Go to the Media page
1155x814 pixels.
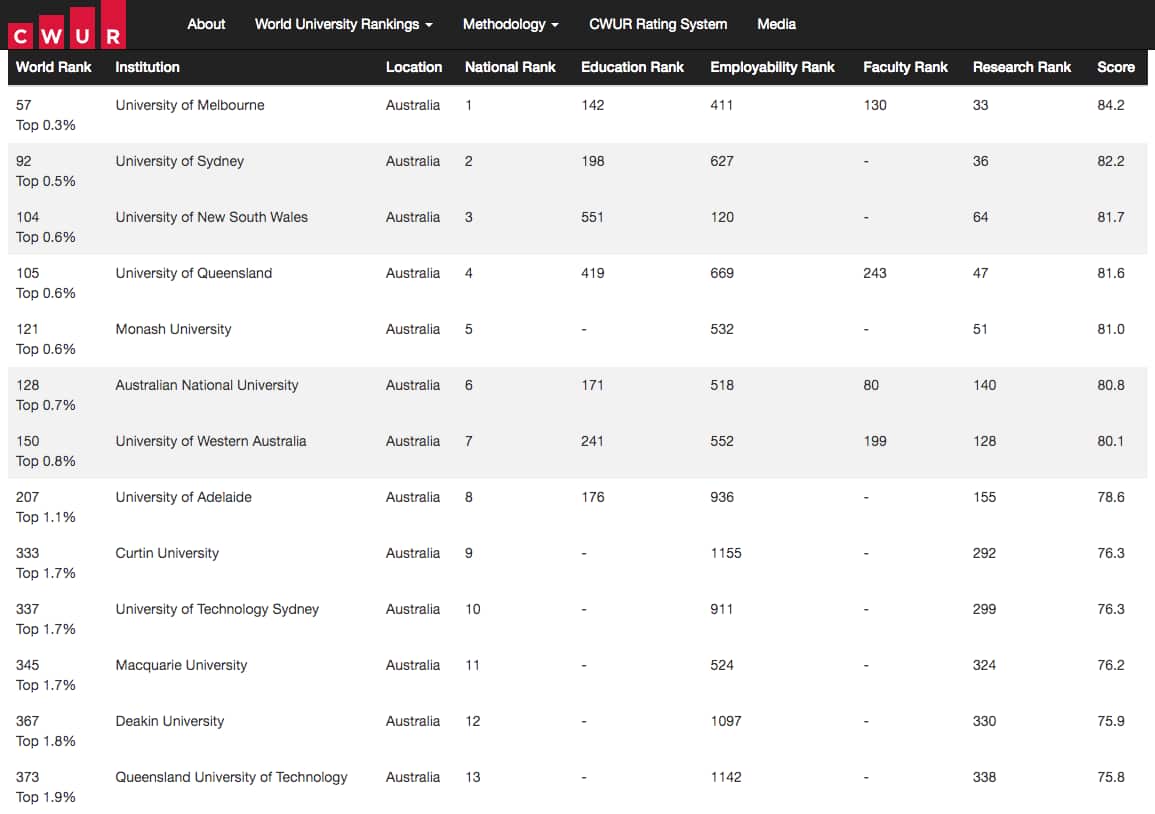[776, 24]
